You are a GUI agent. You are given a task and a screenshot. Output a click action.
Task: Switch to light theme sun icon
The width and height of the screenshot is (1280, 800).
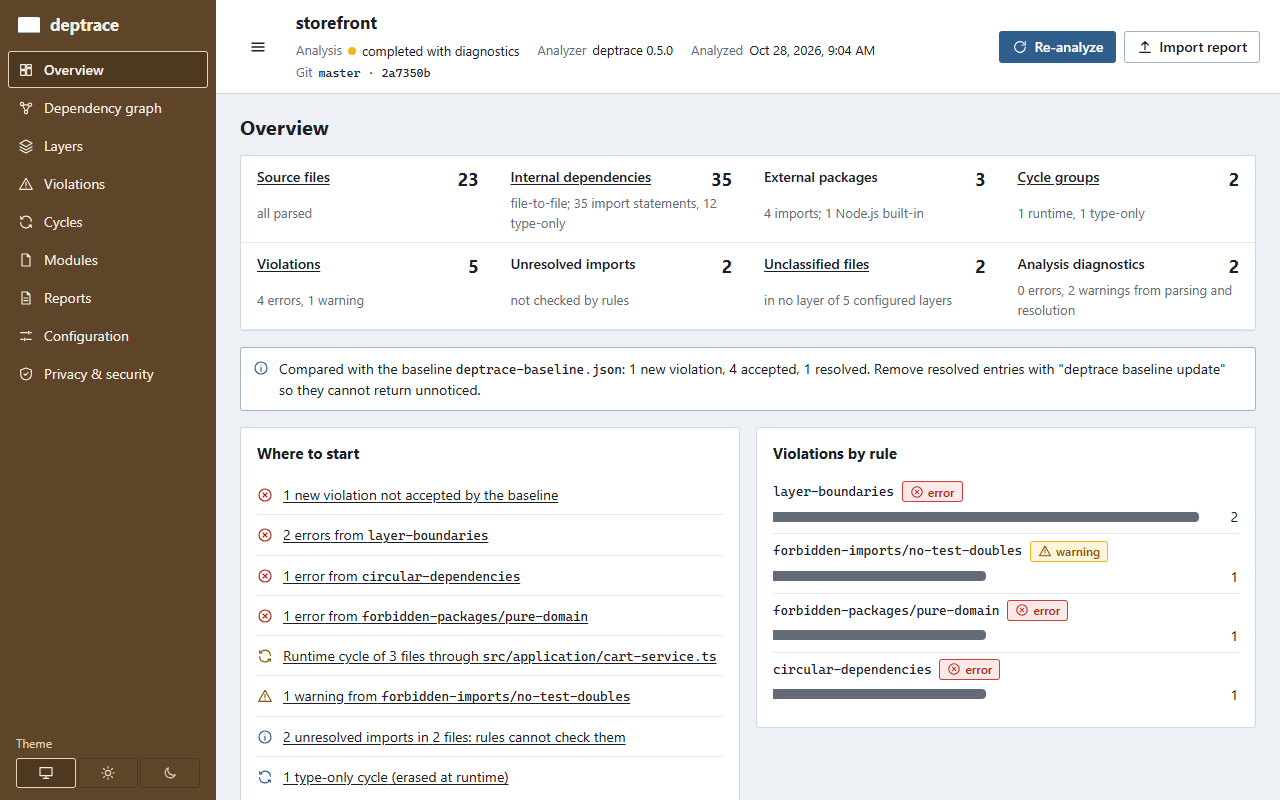pyautogui.click(x=108, y=773)
